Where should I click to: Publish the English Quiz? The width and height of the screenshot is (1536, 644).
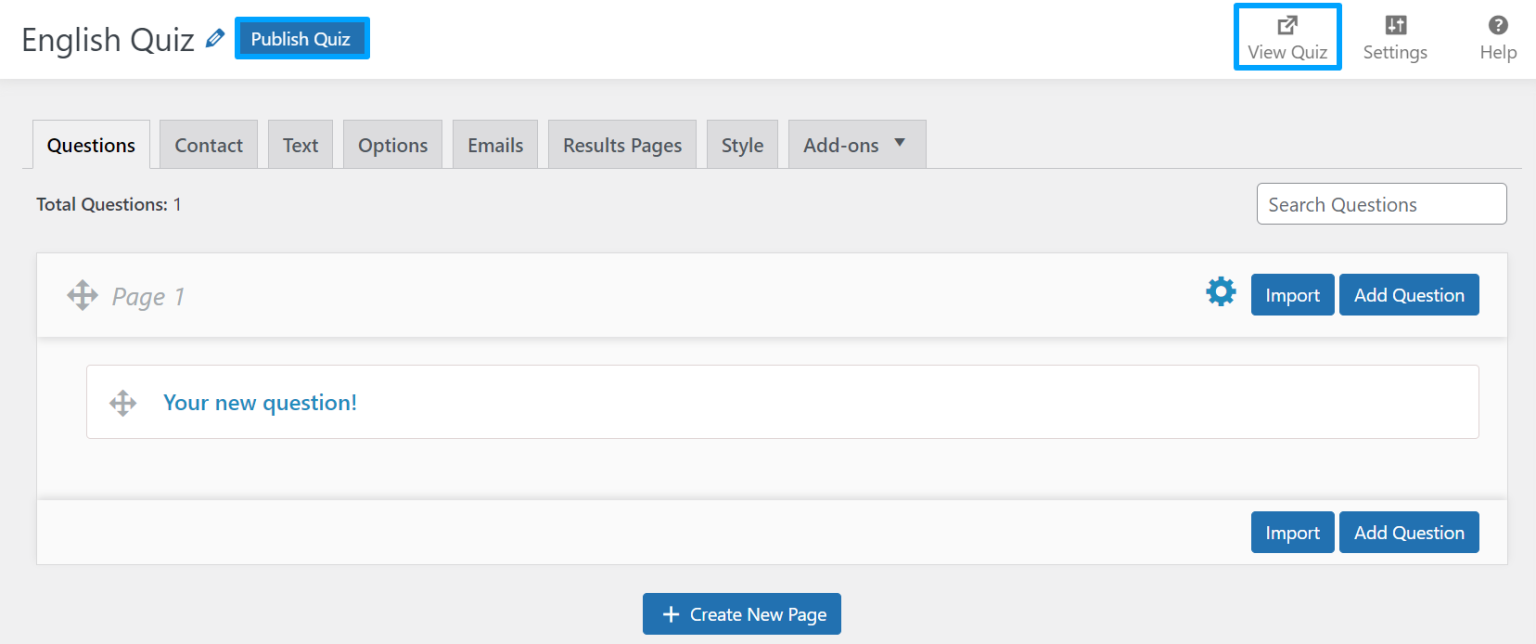(x=301, y=38)
